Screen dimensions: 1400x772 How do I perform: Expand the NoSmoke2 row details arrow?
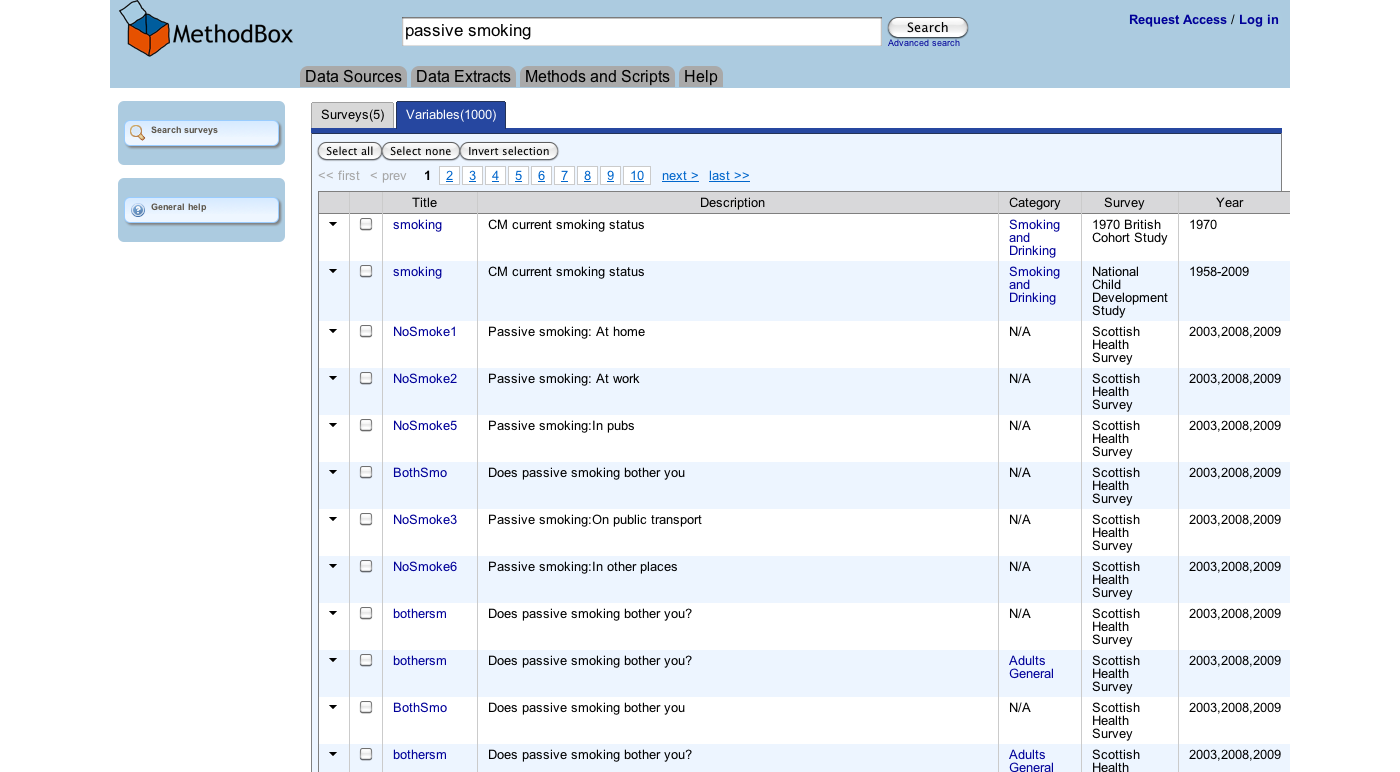[x=333, y=378]
